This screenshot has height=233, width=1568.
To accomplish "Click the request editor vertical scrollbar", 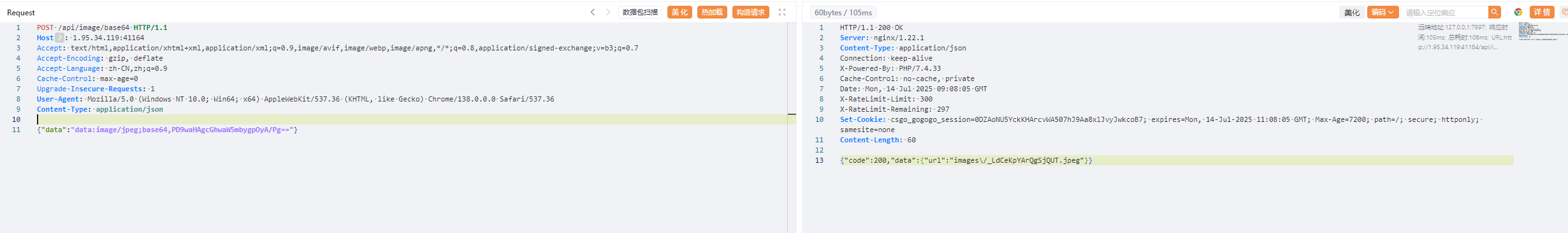I will pyautogui.click(x=792, y=128).
